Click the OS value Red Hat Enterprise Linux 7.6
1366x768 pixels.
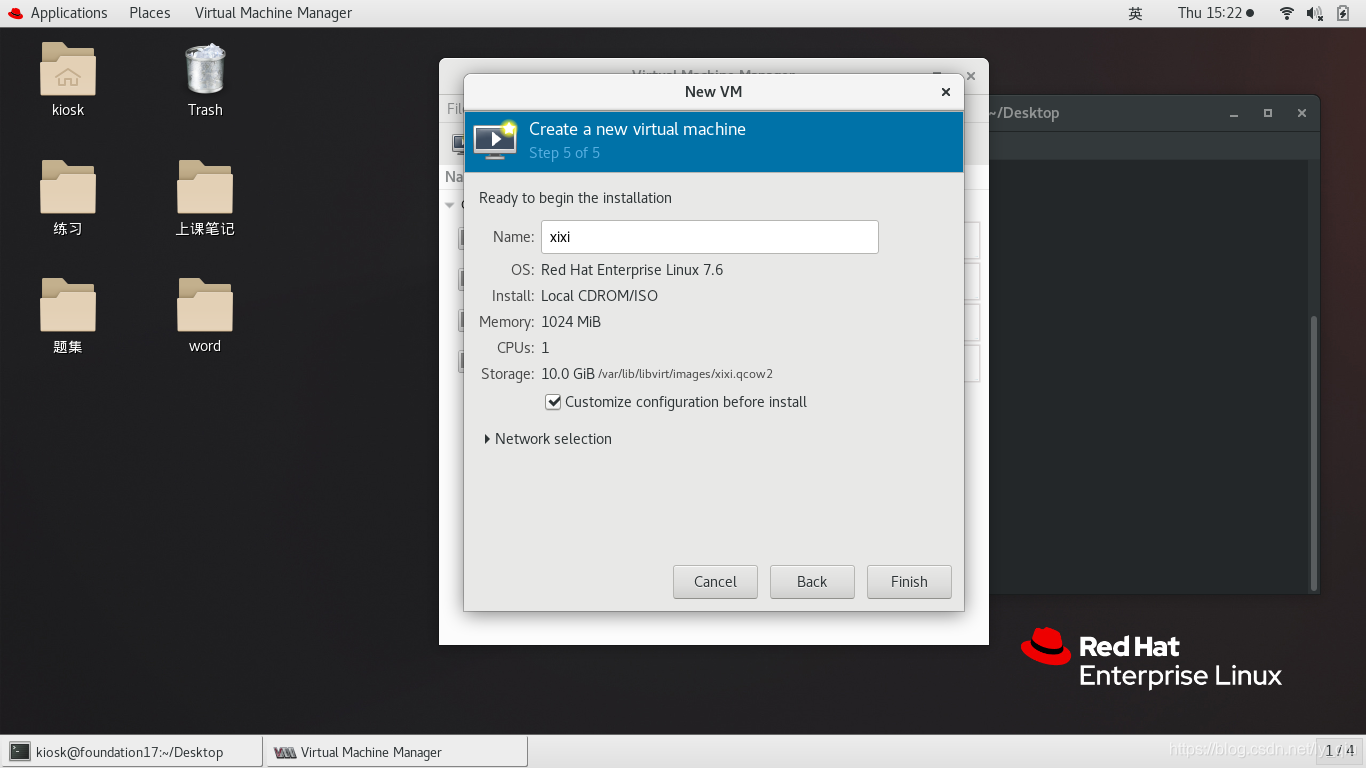(x=632, y=270)
